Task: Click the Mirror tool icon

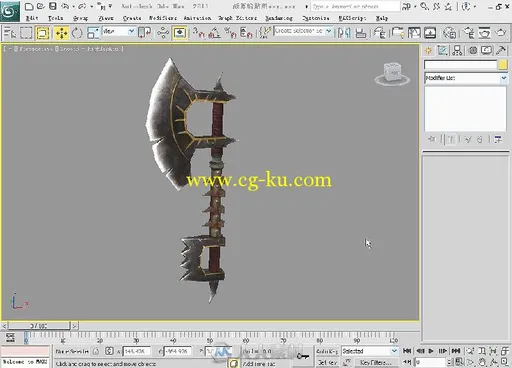Action: tap(344, 33)
